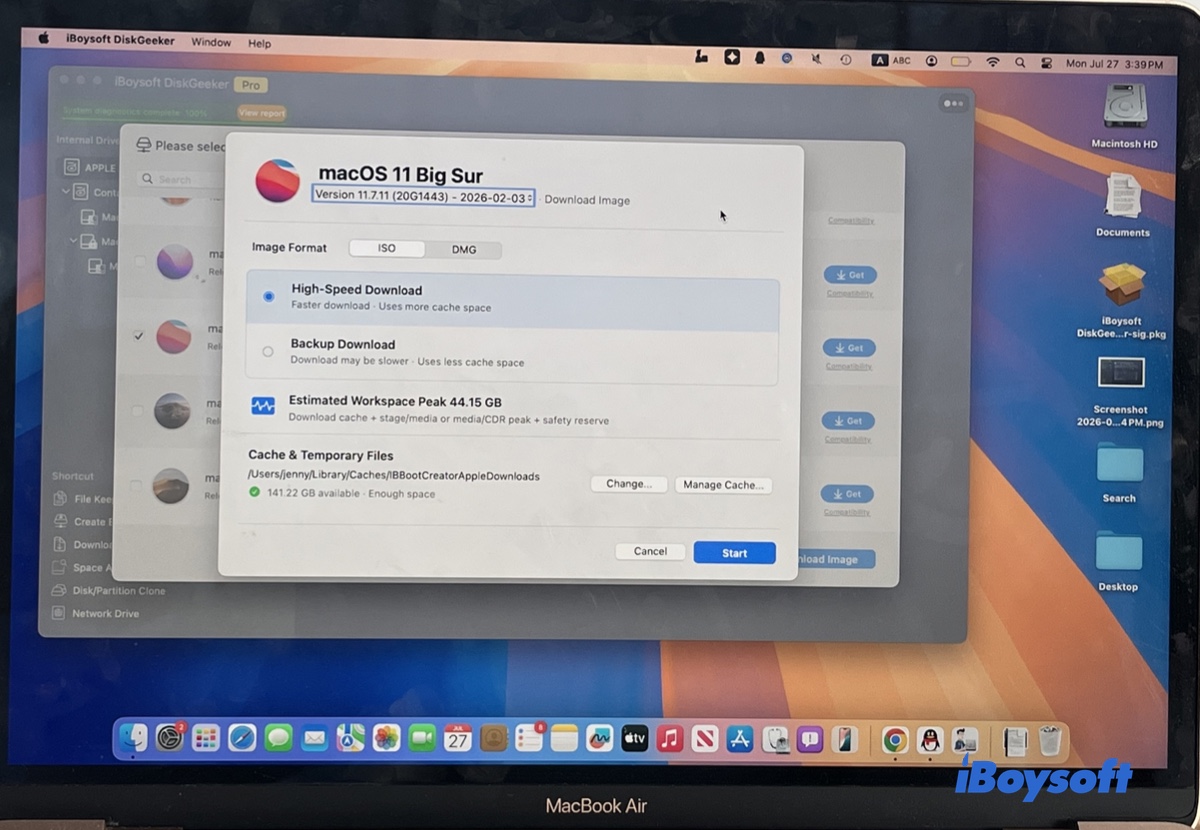Open Launchpad from the Dock
1200x830 pixels.
click(206, 739)
